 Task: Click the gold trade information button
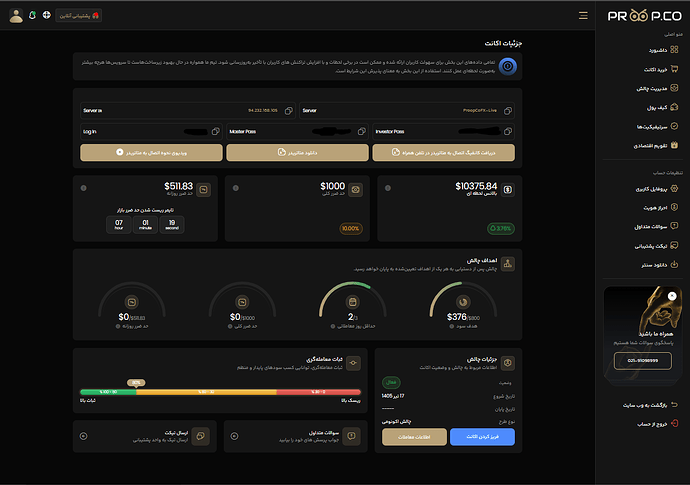tap(414, 437)
